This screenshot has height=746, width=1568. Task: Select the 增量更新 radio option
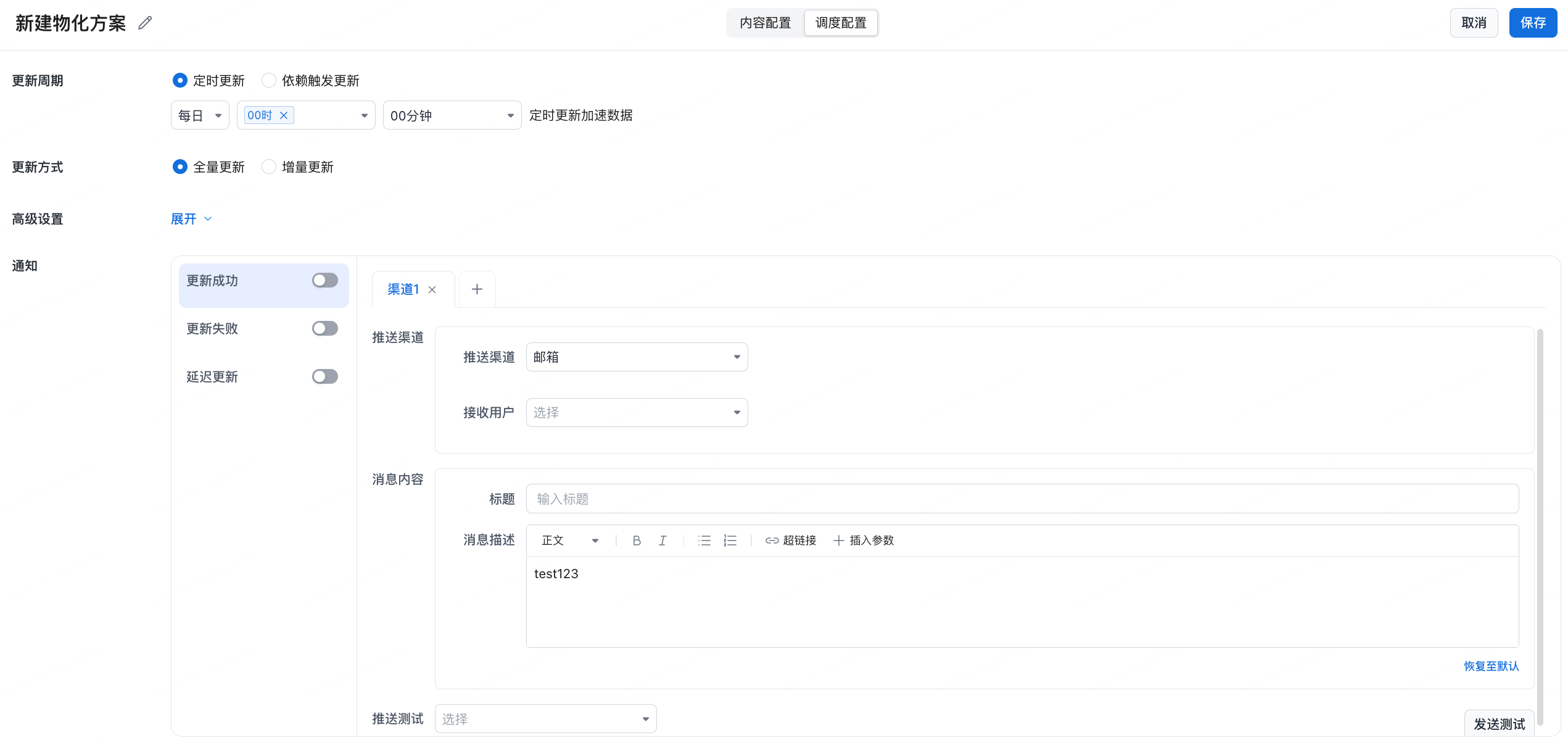point(269,167)
